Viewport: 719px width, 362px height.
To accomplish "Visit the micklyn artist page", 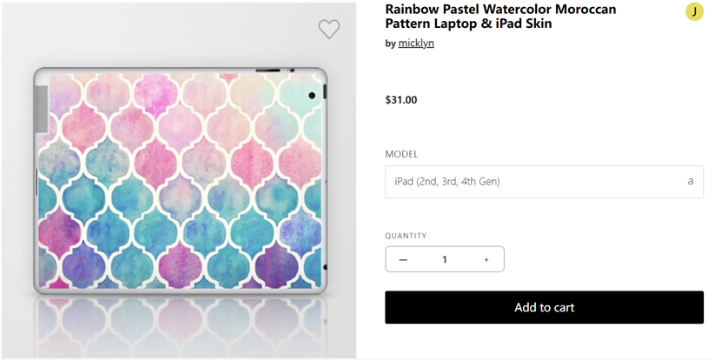I will coord(416,43).
